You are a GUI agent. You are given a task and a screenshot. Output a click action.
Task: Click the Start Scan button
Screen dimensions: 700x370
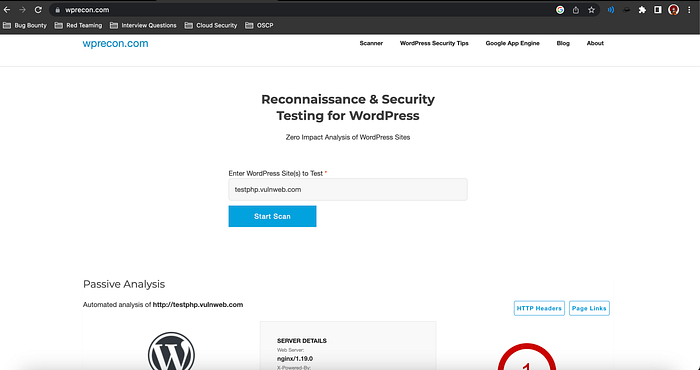(272, 216)
